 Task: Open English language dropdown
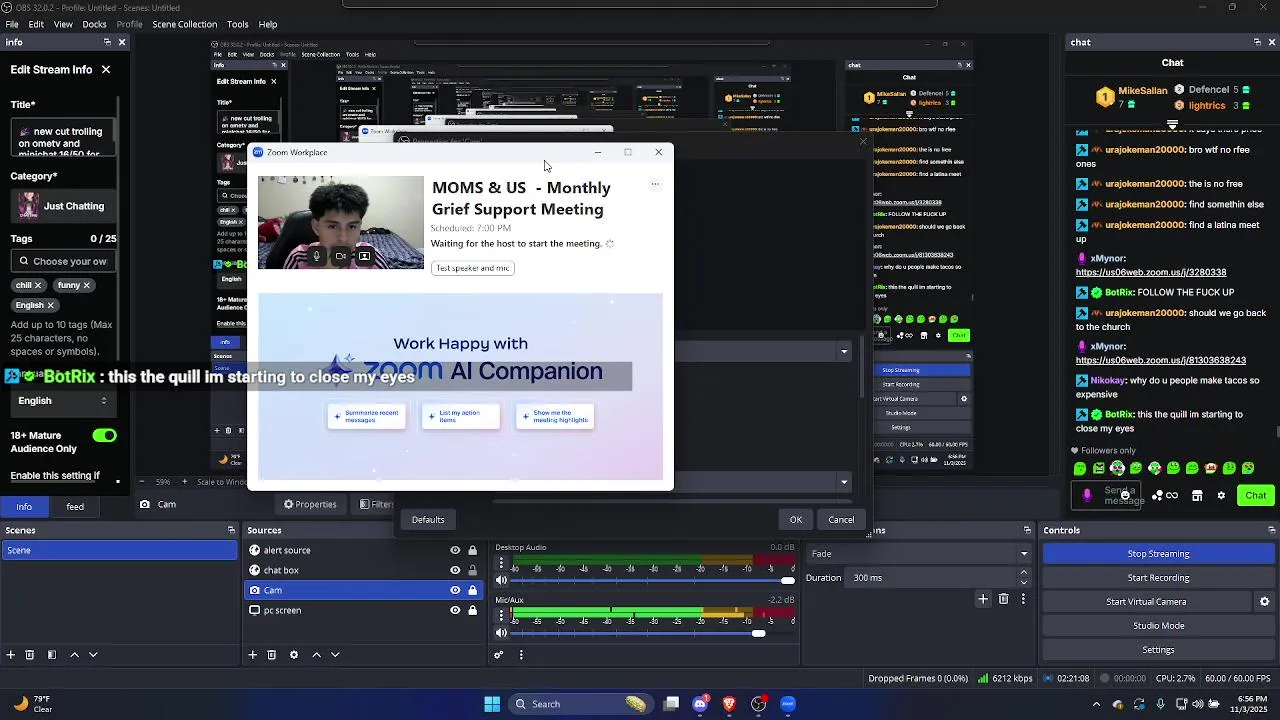pos(62,400)
